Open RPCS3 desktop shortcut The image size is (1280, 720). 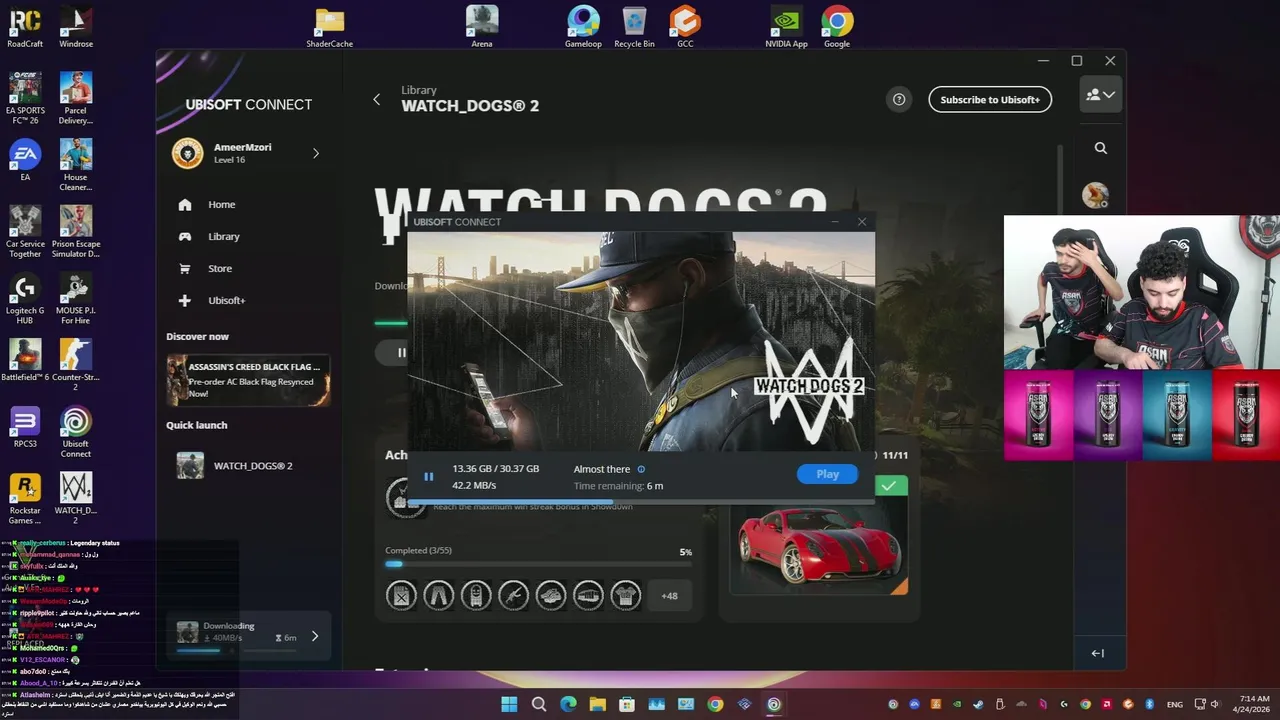tap(25, 428)
